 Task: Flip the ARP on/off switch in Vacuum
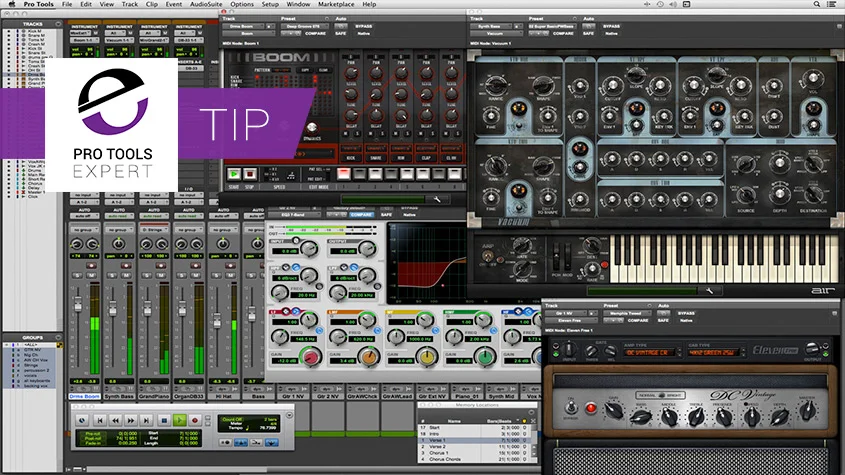pos(488,257)
